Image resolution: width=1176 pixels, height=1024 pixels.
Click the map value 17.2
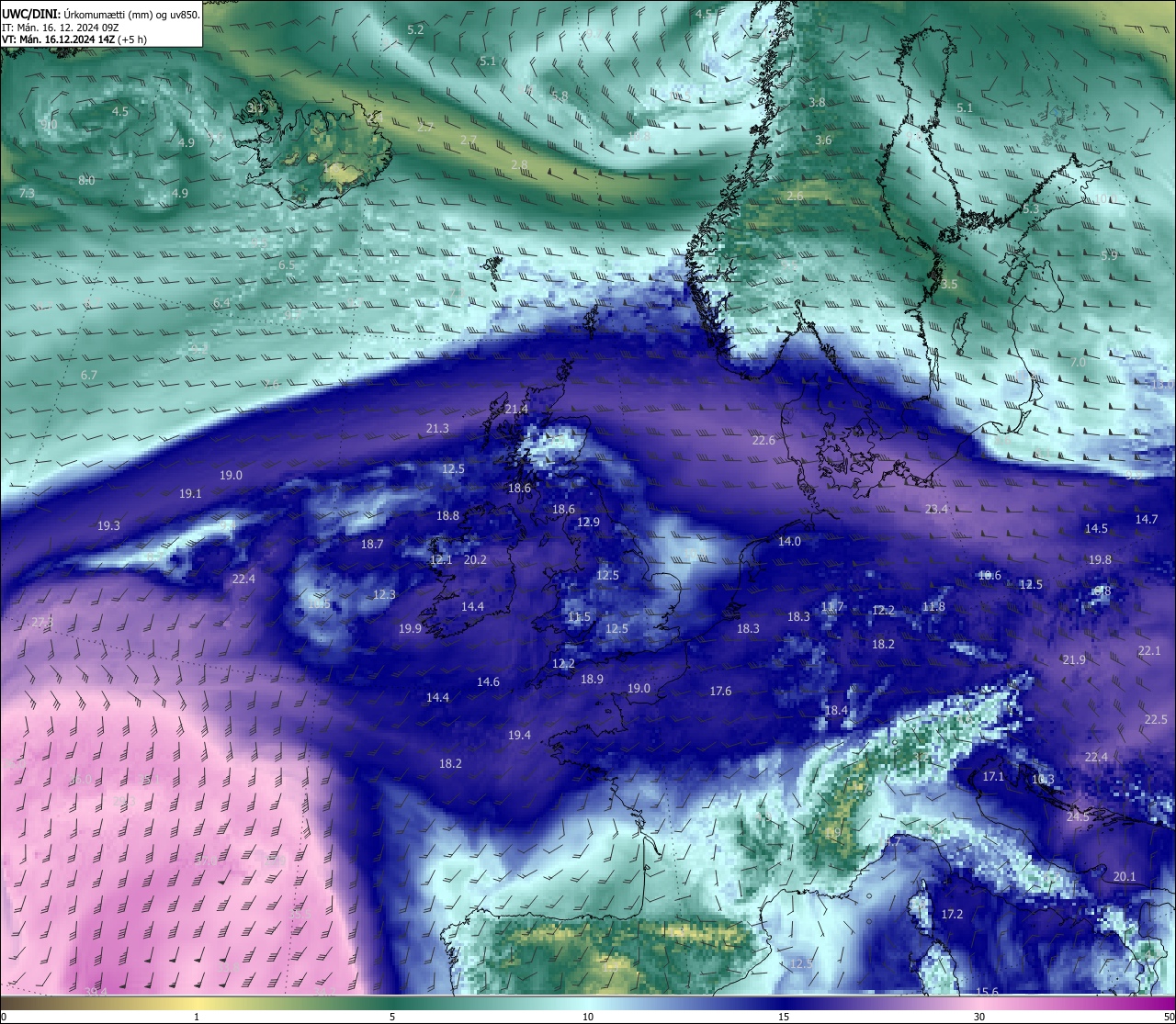952,915
